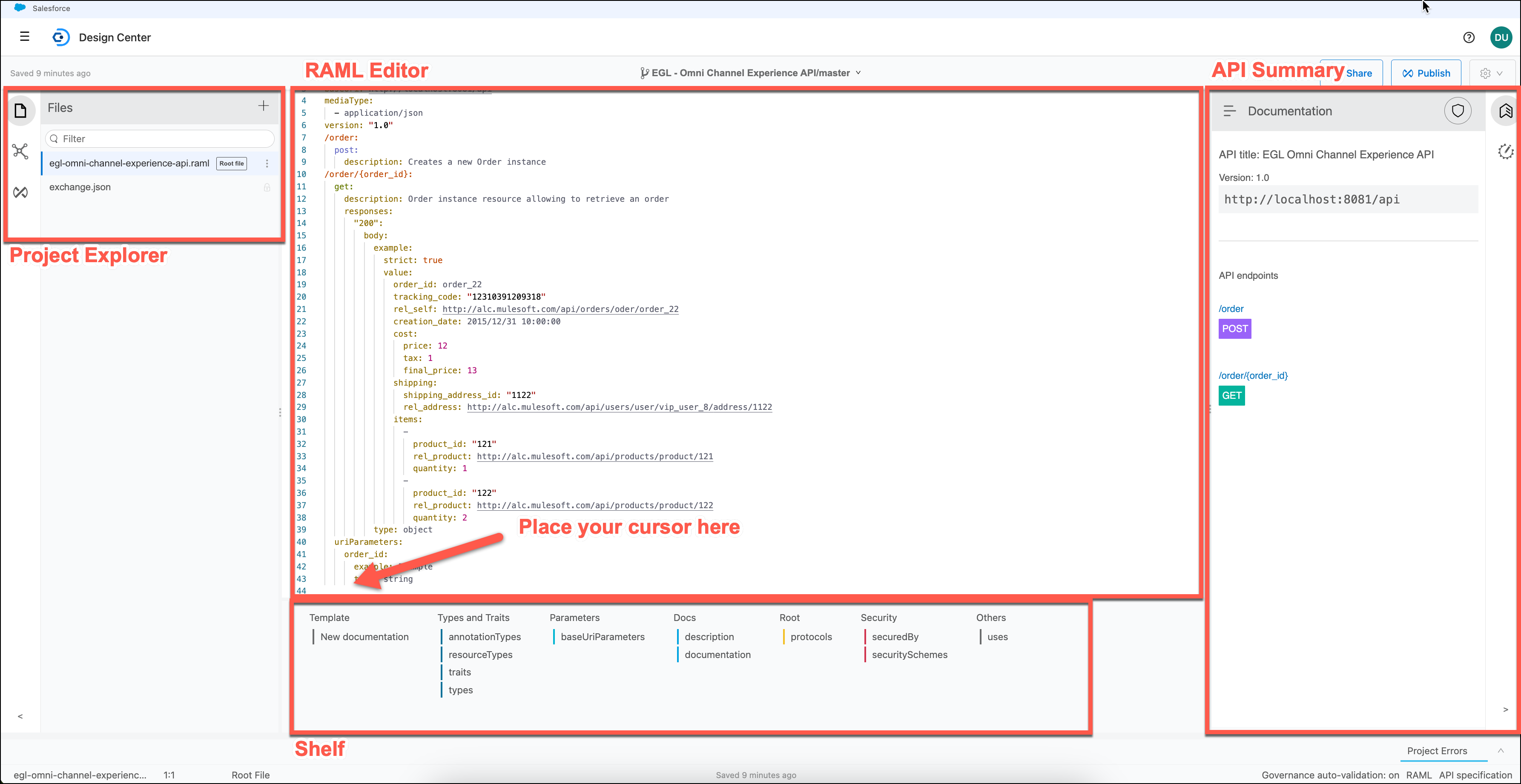Open the mocking service icon on right edge
This screenshot has width=1521, height=784.
[x=1505, y=152]
